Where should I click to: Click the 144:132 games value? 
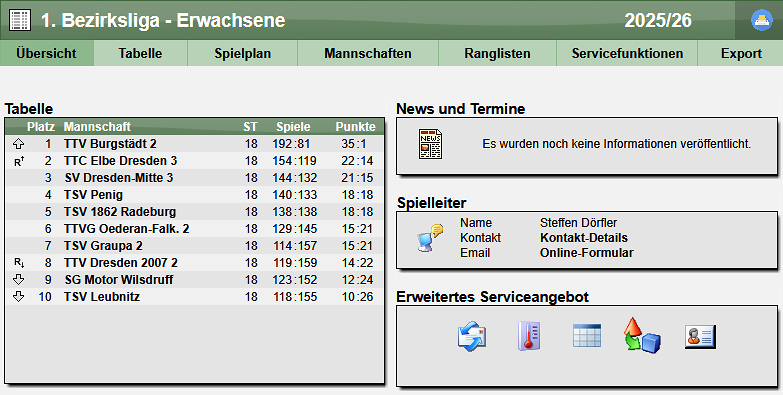[x=295, y=178]
